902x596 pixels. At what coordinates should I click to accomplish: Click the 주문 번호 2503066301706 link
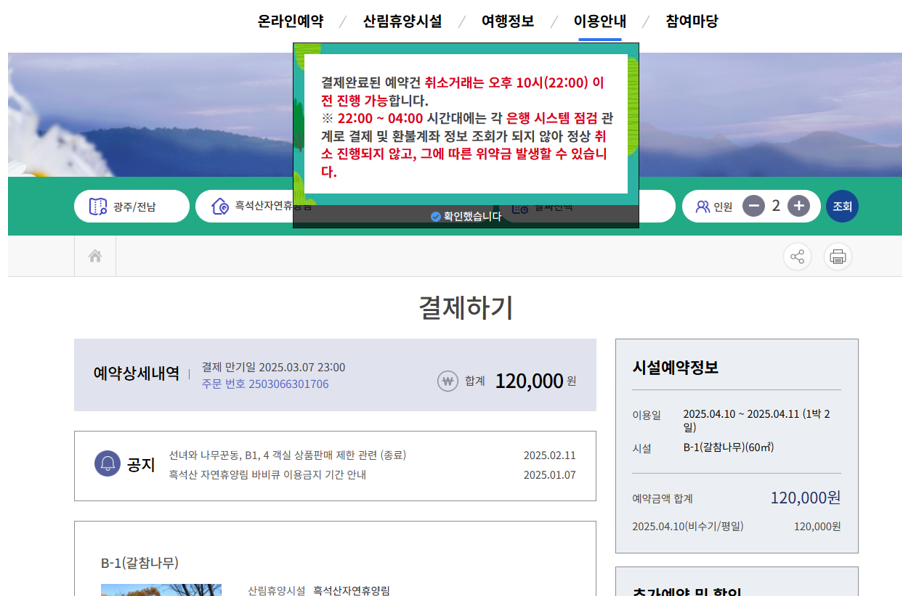265,384
